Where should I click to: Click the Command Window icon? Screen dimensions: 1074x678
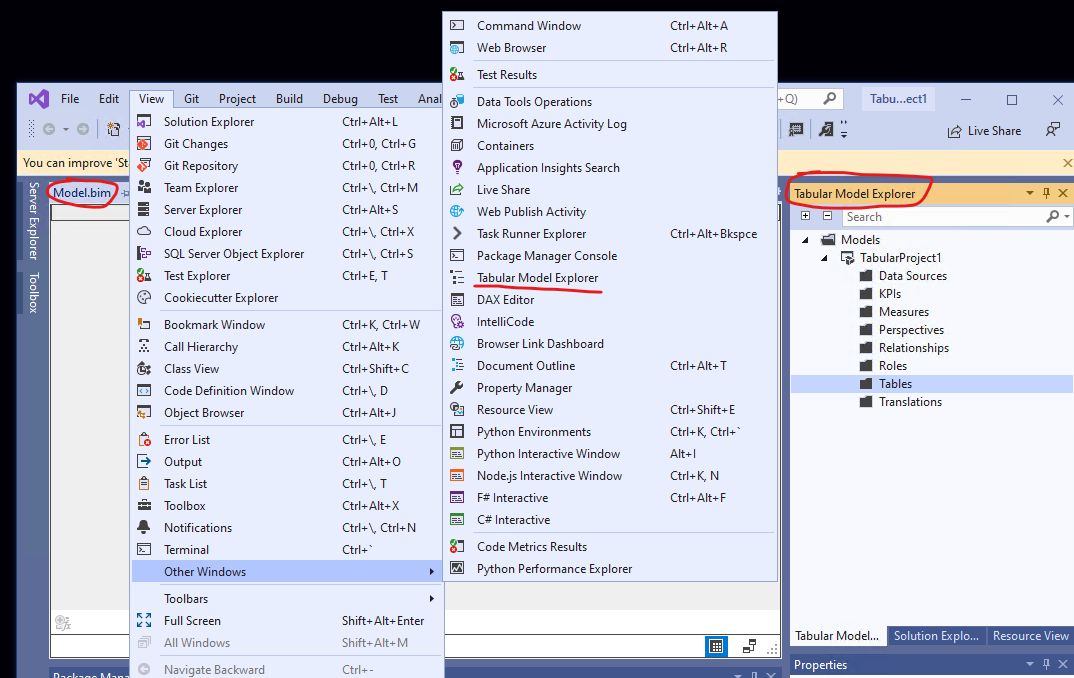coord(457,25)
